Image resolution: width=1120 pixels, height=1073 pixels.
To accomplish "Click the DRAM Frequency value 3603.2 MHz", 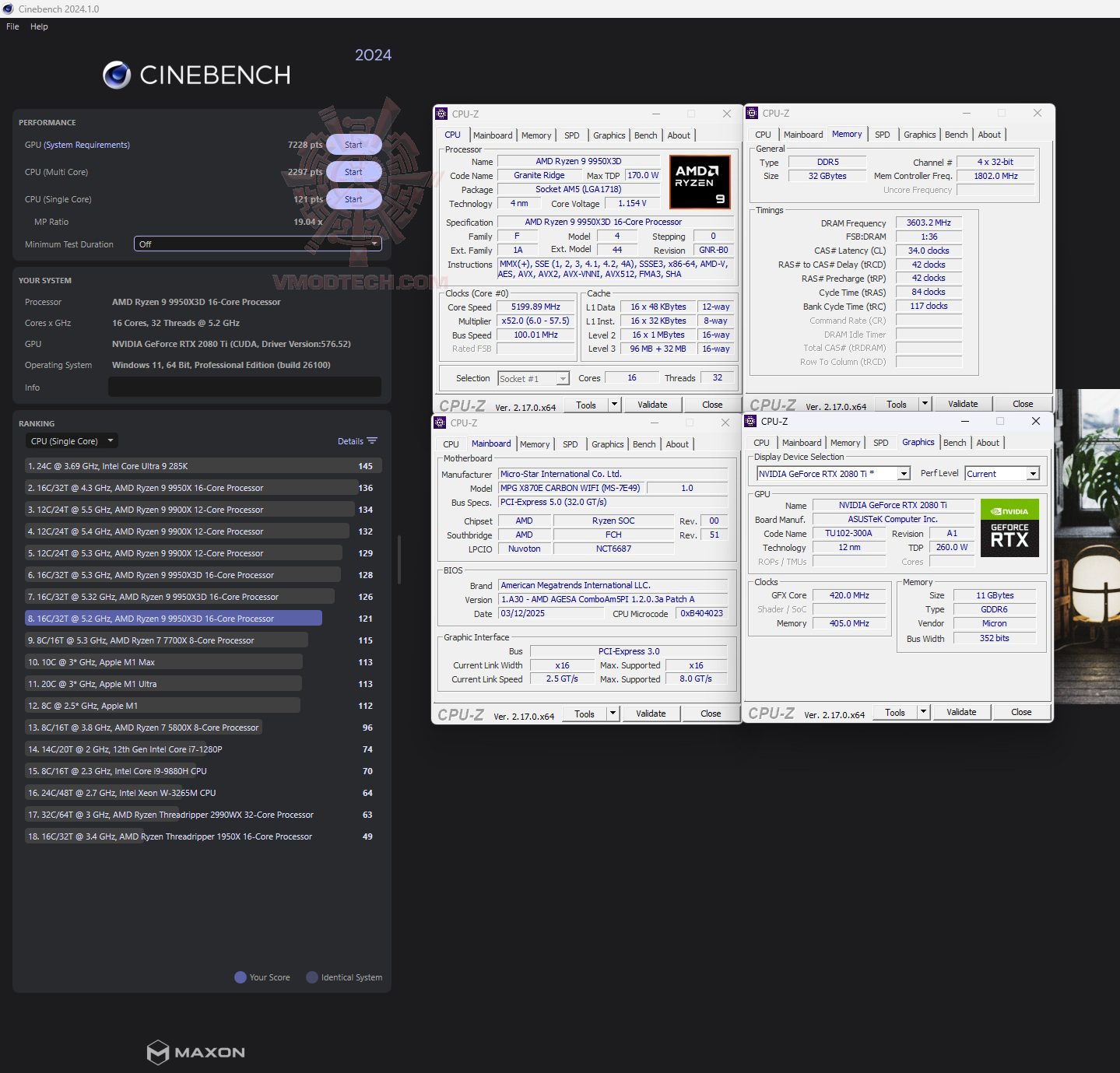I will [x=929, y=223].
